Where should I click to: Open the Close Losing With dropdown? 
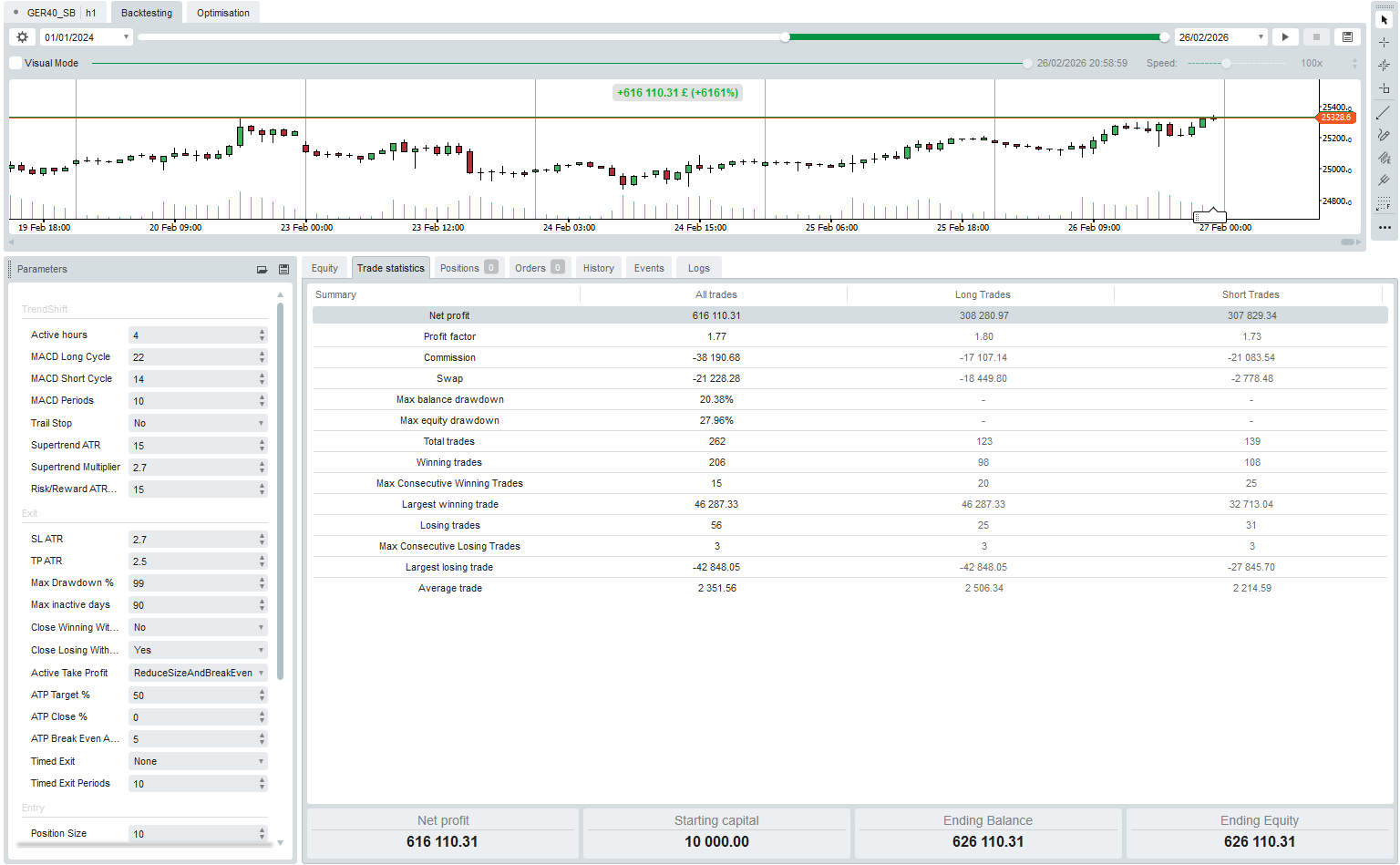(x=198, y=651)
